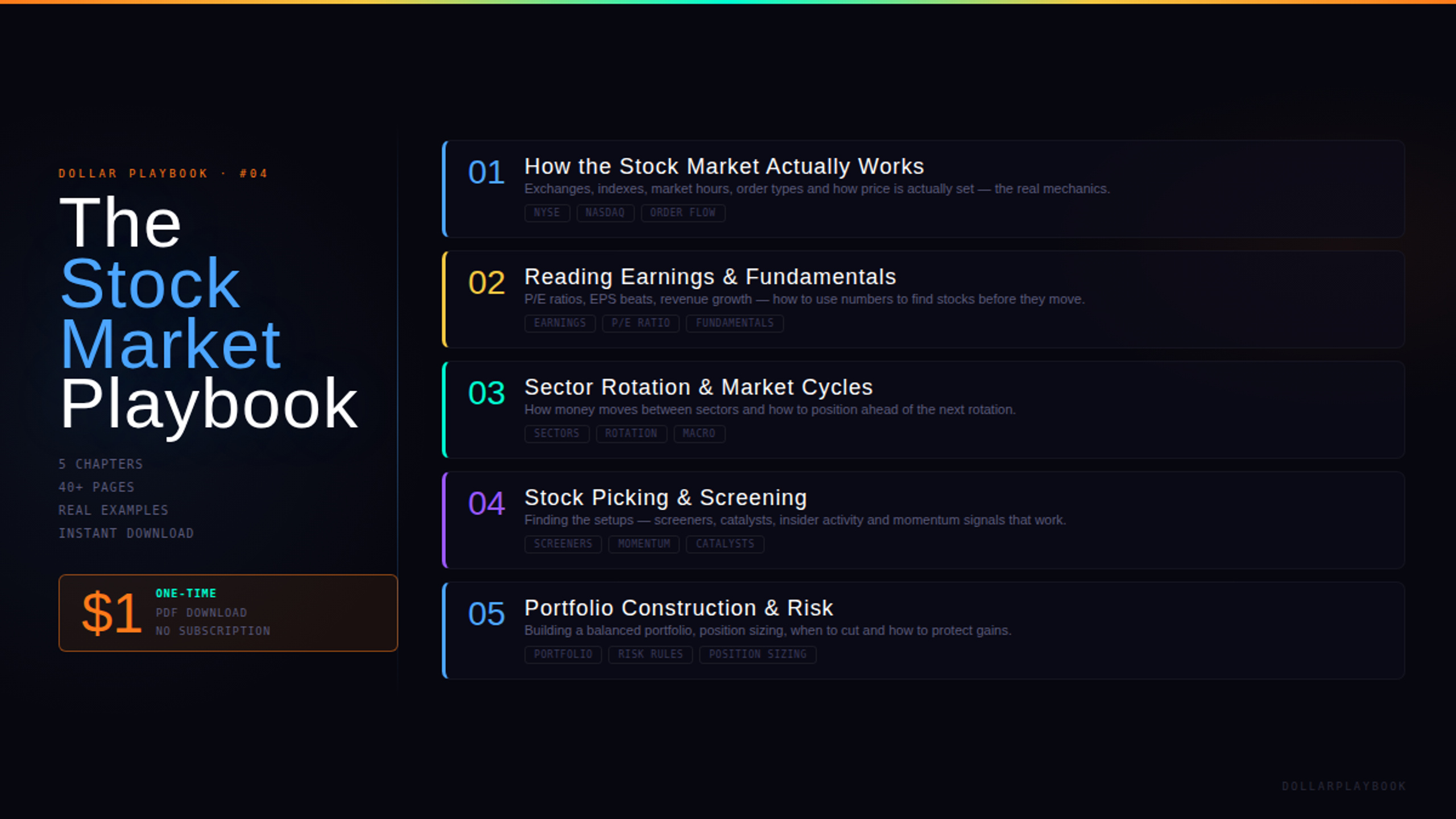Image resolution: width=1456 pixels, height=819 pixels.
Task: Click the POSITION SIZING tag
Action: 758,654
